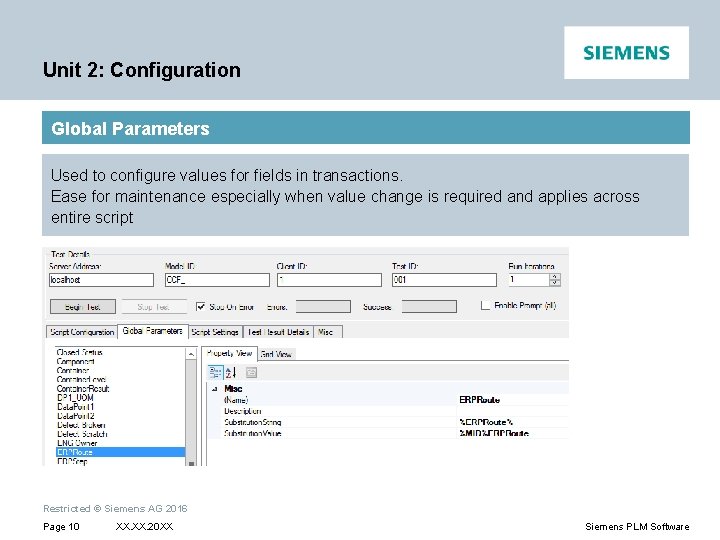Click the Errors count box
Viewport: 720px width, 540px height.
pos(323,307)
